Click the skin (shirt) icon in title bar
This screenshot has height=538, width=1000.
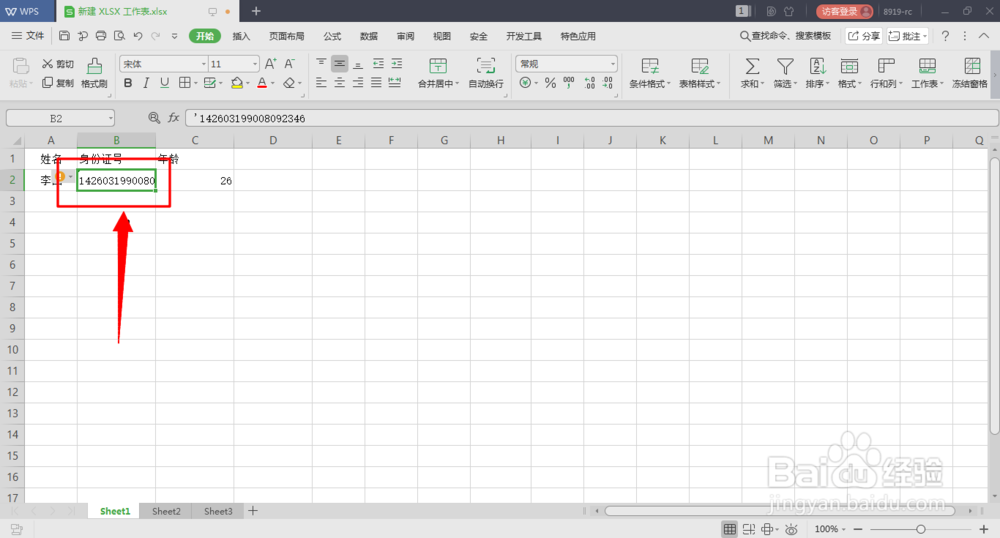(789, 11)
